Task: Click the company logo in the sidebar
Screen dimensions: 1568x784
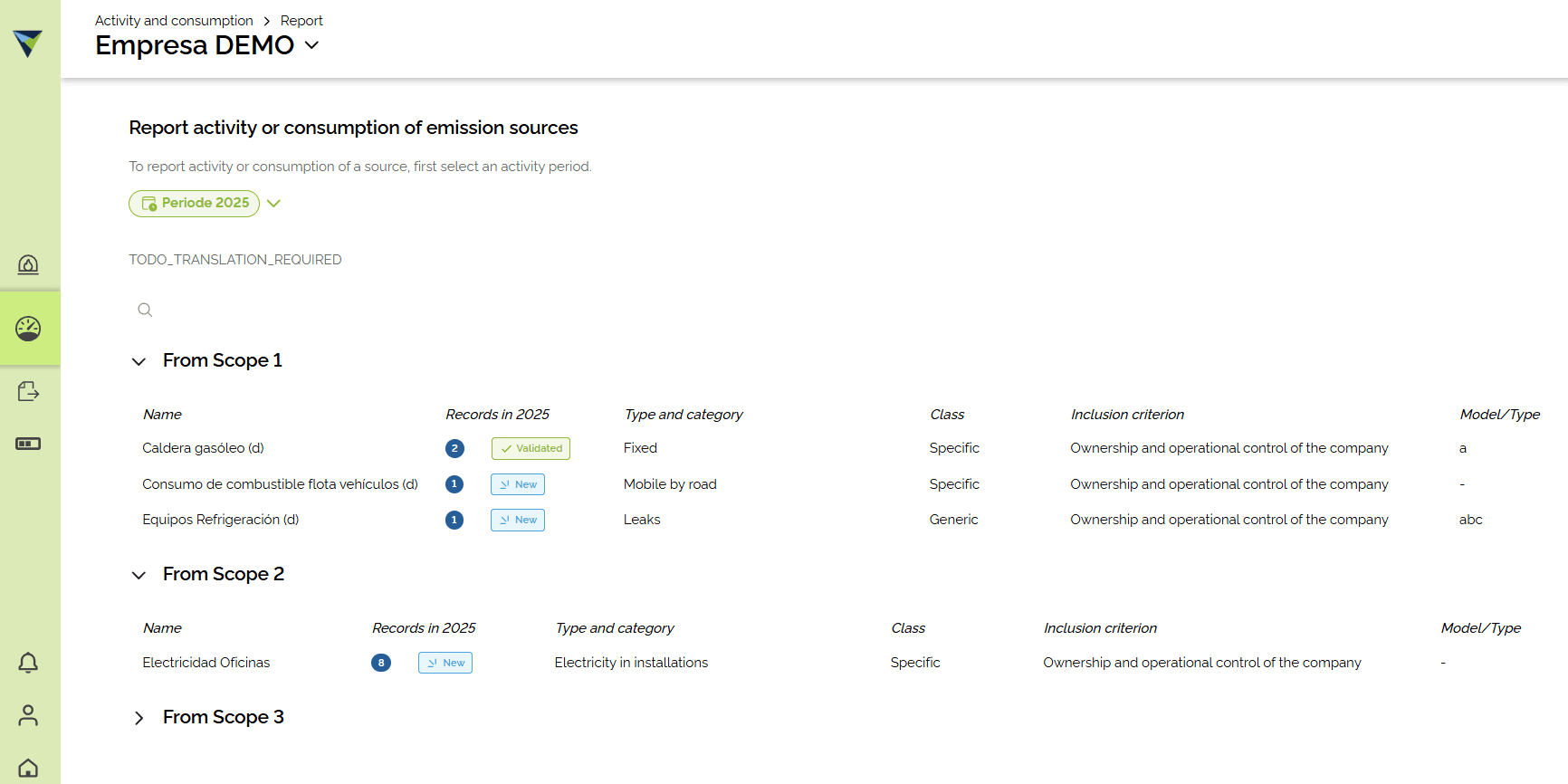Action: (x=28, y=43)
